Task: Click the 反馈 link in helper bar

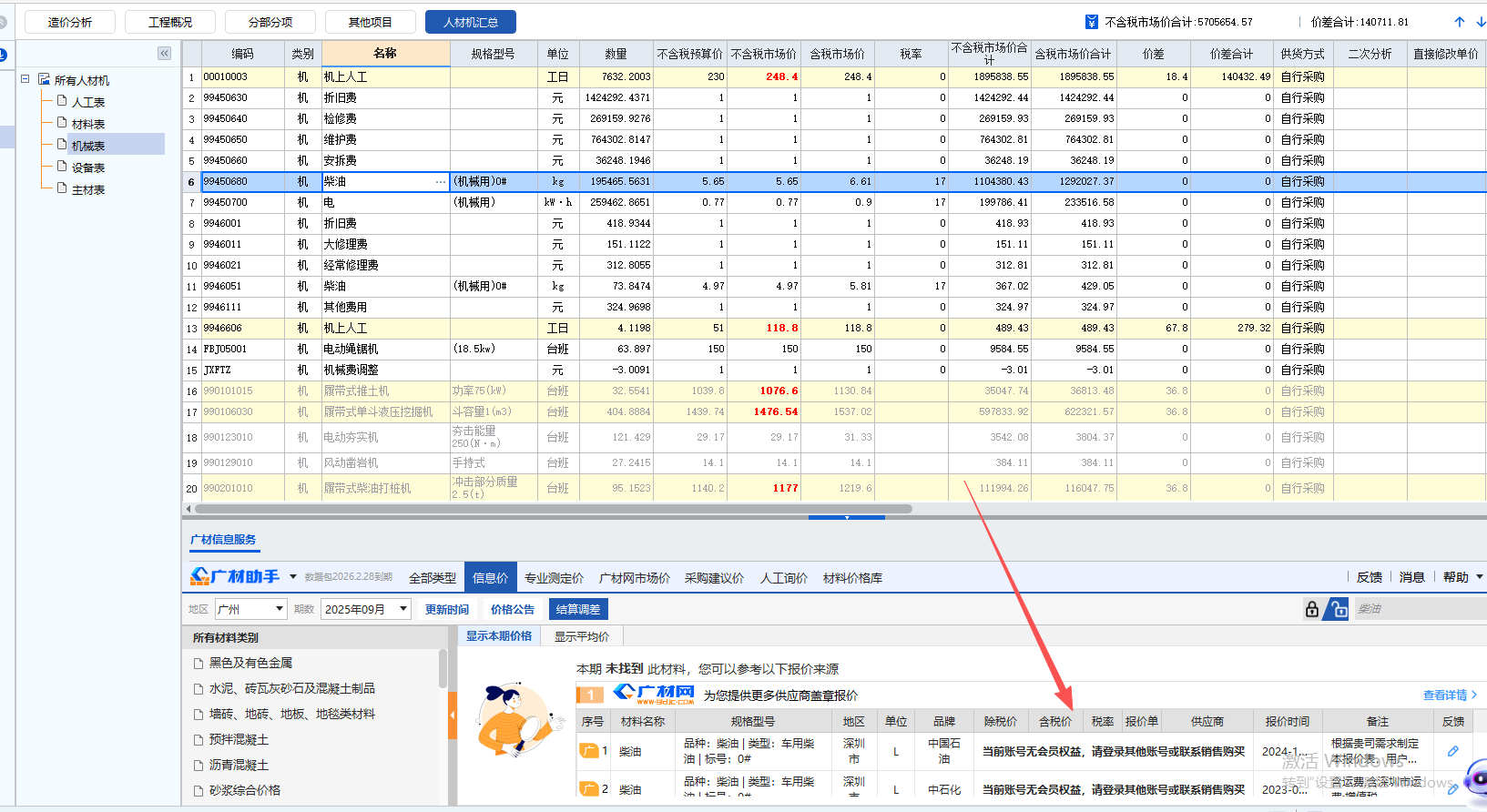Action: coord(1370,577)
